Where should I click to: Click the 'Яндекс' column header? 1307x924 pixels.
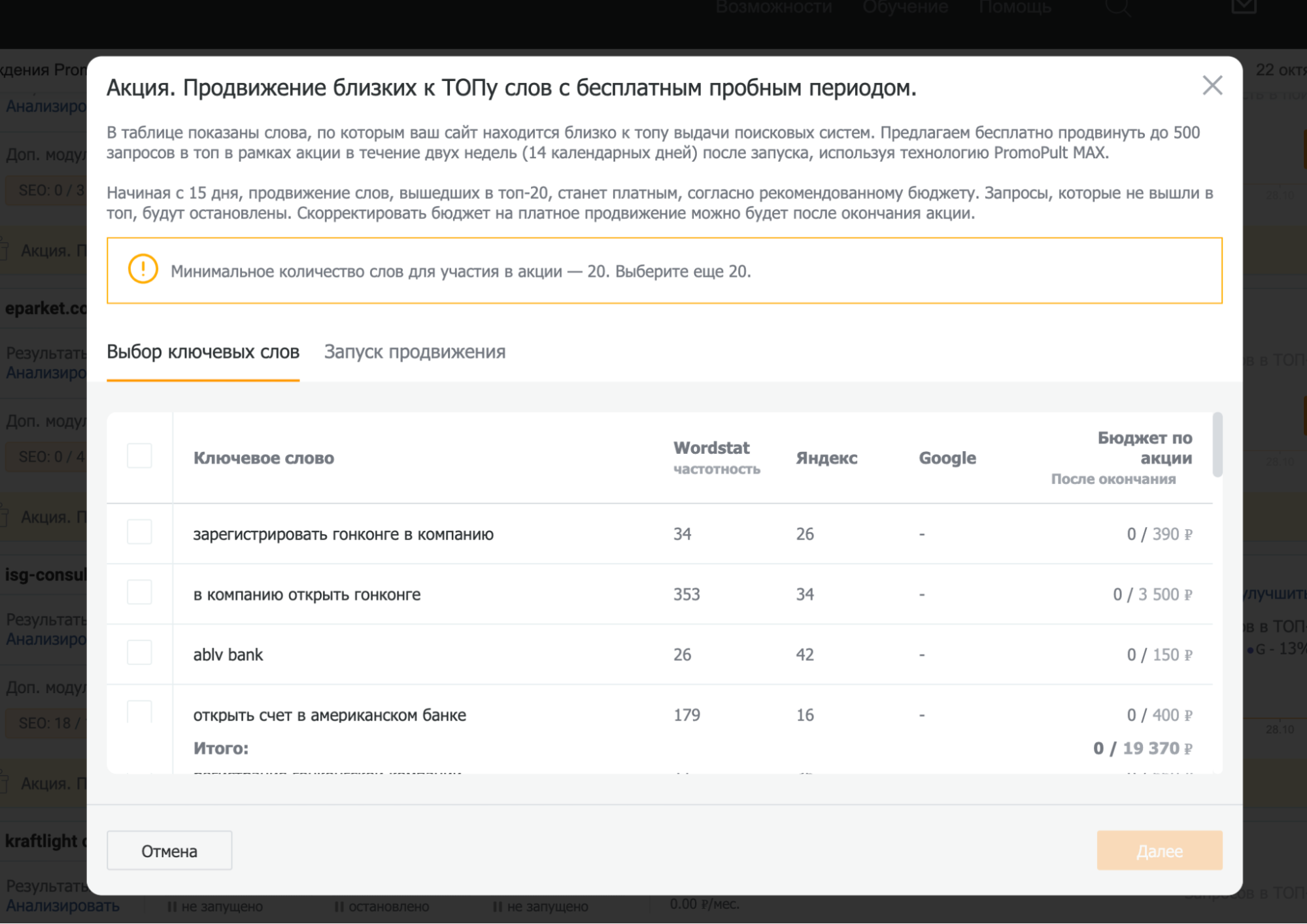[x=826, y=458]
